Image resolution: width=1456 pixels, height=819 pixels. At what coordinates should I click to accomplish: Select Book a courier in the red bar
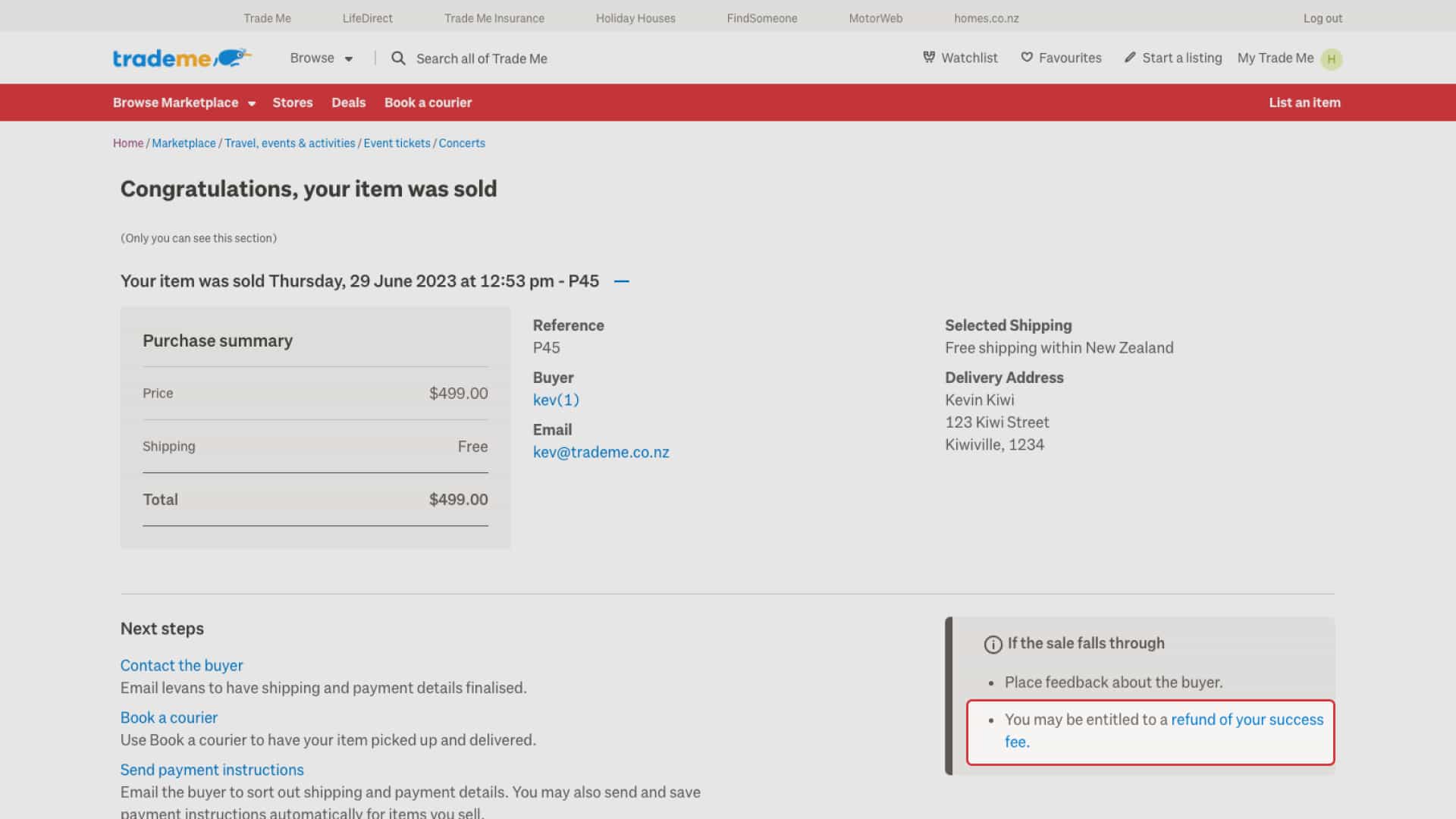[x=428, y=102]
